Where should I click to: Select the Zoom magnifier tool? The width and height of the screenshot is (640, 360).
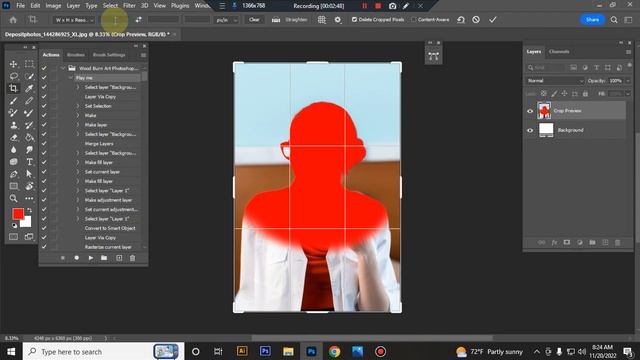point(13,198)
